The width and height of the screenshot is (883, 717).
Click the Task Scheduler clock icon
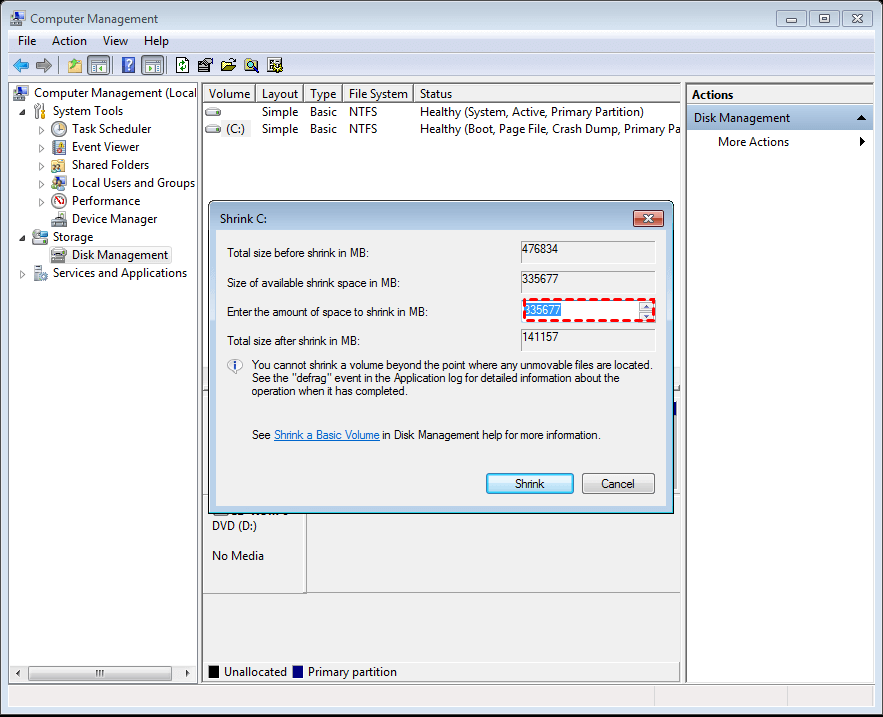[x=59, y=129]
